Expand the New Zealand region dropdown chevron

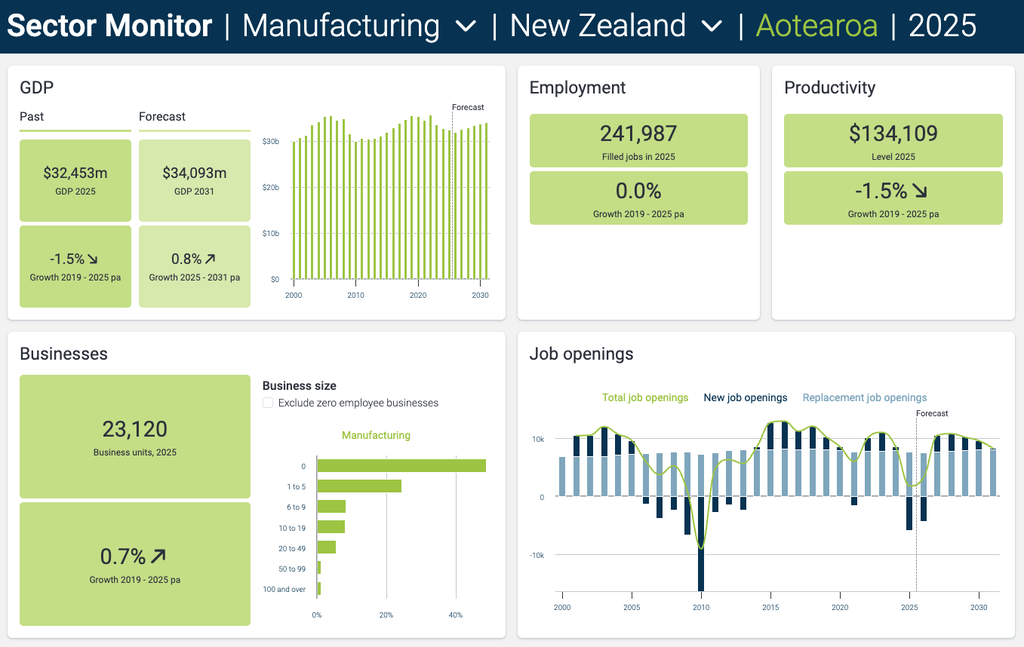coord(712,27)
